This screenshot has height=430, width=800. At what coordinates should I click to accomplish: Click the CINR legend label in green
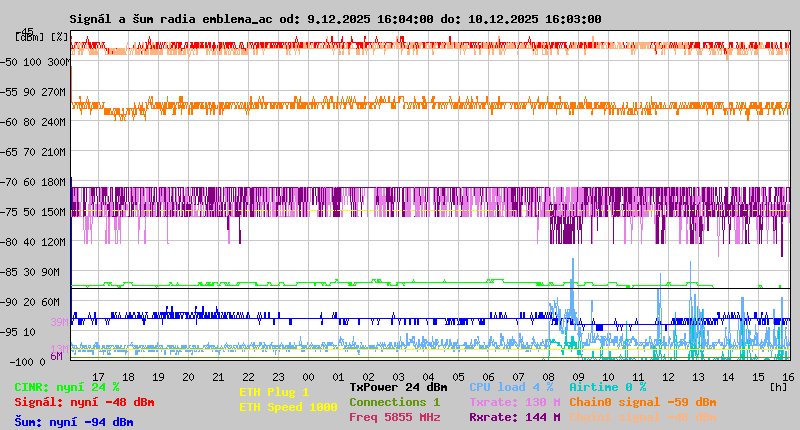pyautogui.click(x=66, y=387)
